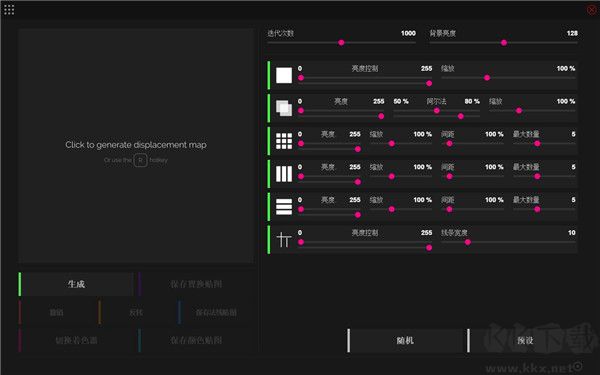
Task: Click the lines row's 线条宽度 slider handle
Action: [468, 242]
